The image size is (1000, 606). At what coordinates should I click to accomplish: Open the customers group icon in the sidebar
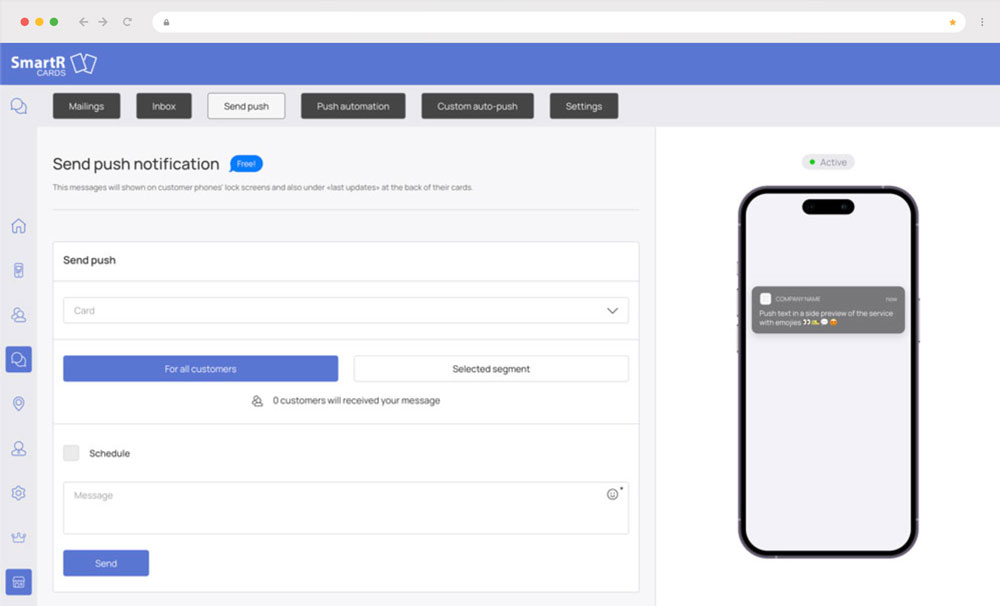click(x=18, y=315)
